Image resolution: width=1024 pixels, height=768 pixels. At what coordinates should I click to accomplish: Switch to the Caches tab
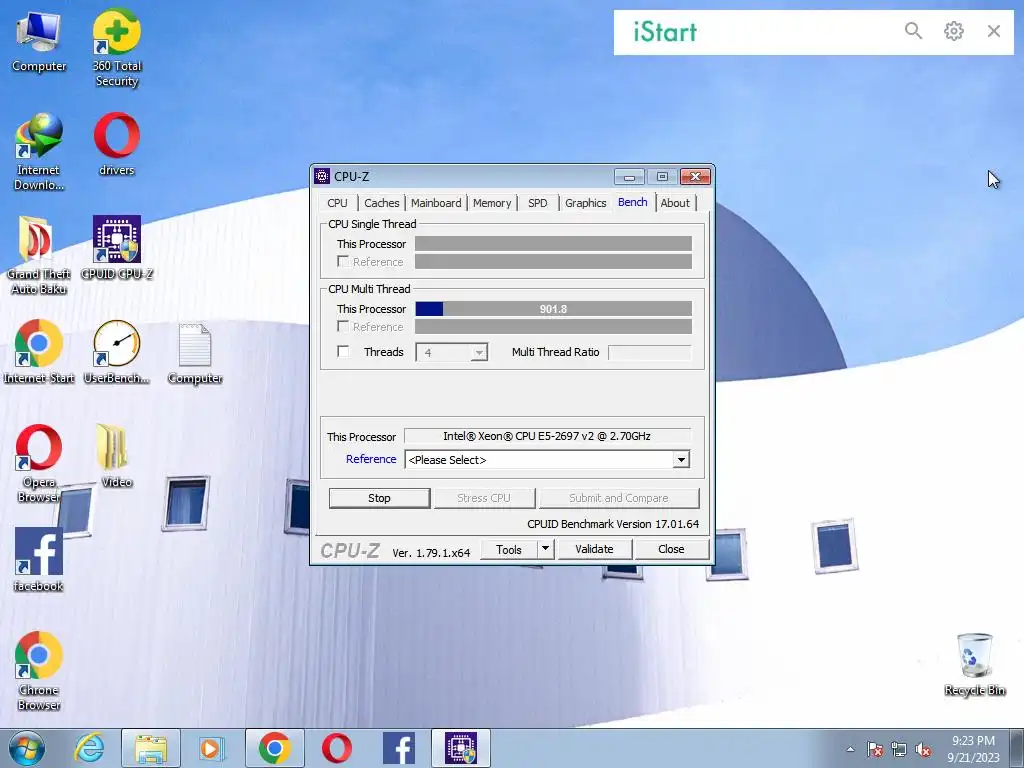pos(381,203)
